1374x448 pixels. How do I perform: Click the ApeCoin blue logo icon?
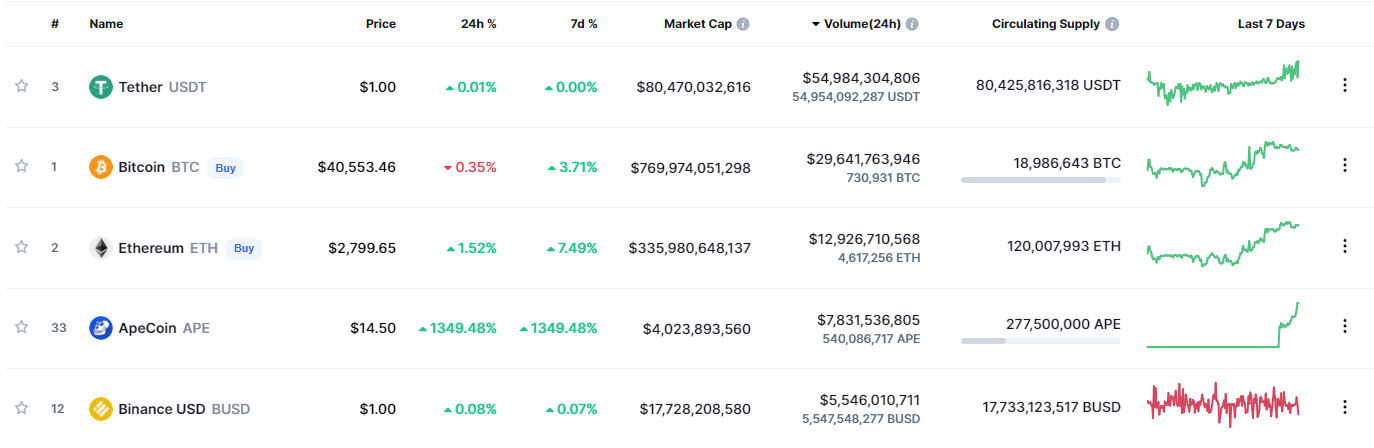100,328
